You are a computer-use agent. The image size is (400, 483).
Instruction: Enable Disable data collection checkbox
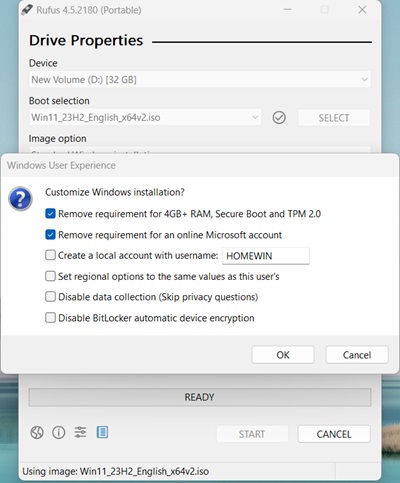coord(50,297)
